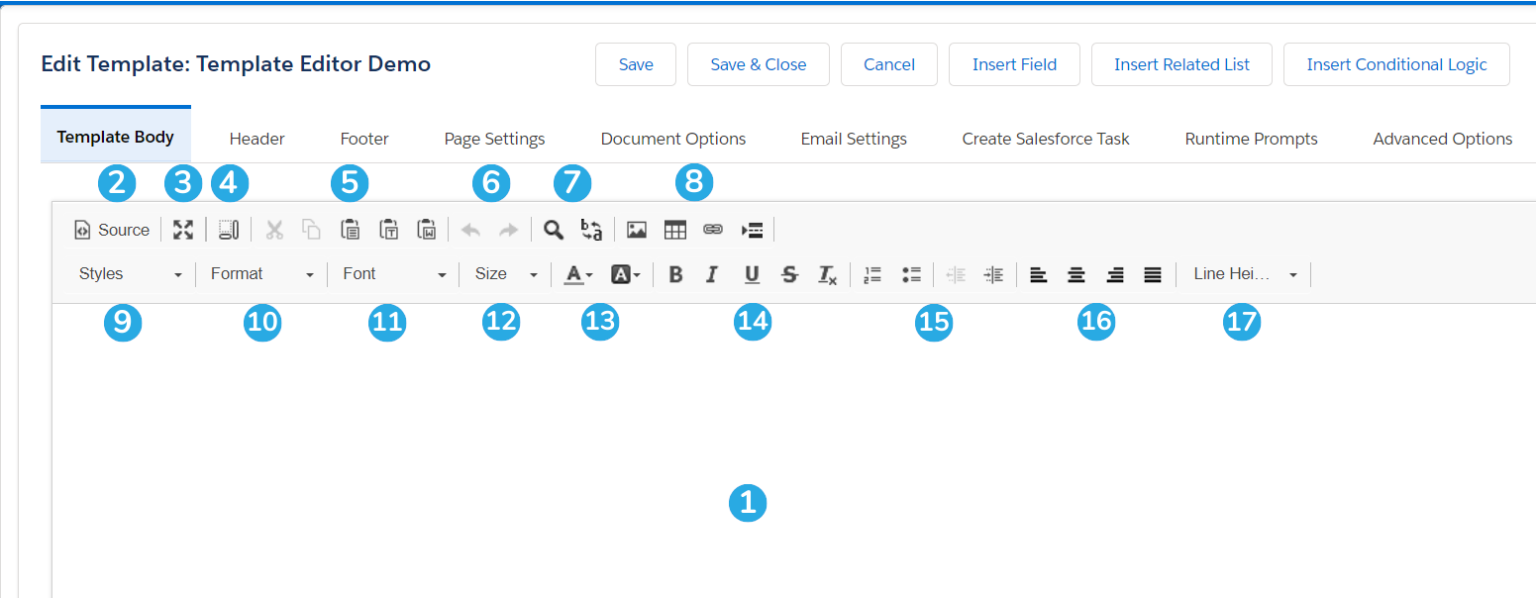
Task: Open the Font dropdown
Action: pos(393,274)
